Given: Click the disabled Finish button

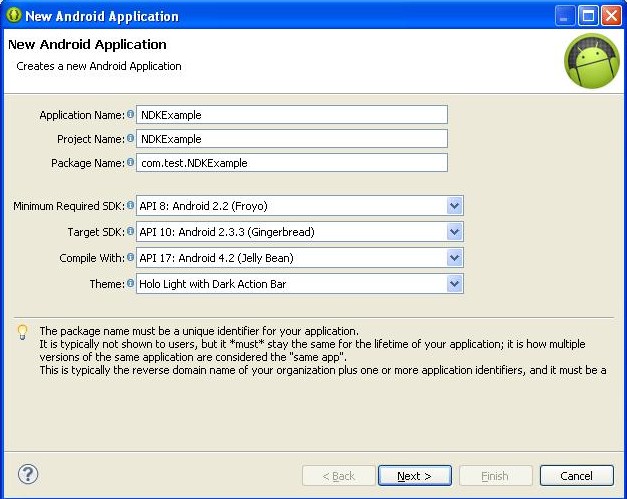Looking at the screenshot, I should coord(495,476).
